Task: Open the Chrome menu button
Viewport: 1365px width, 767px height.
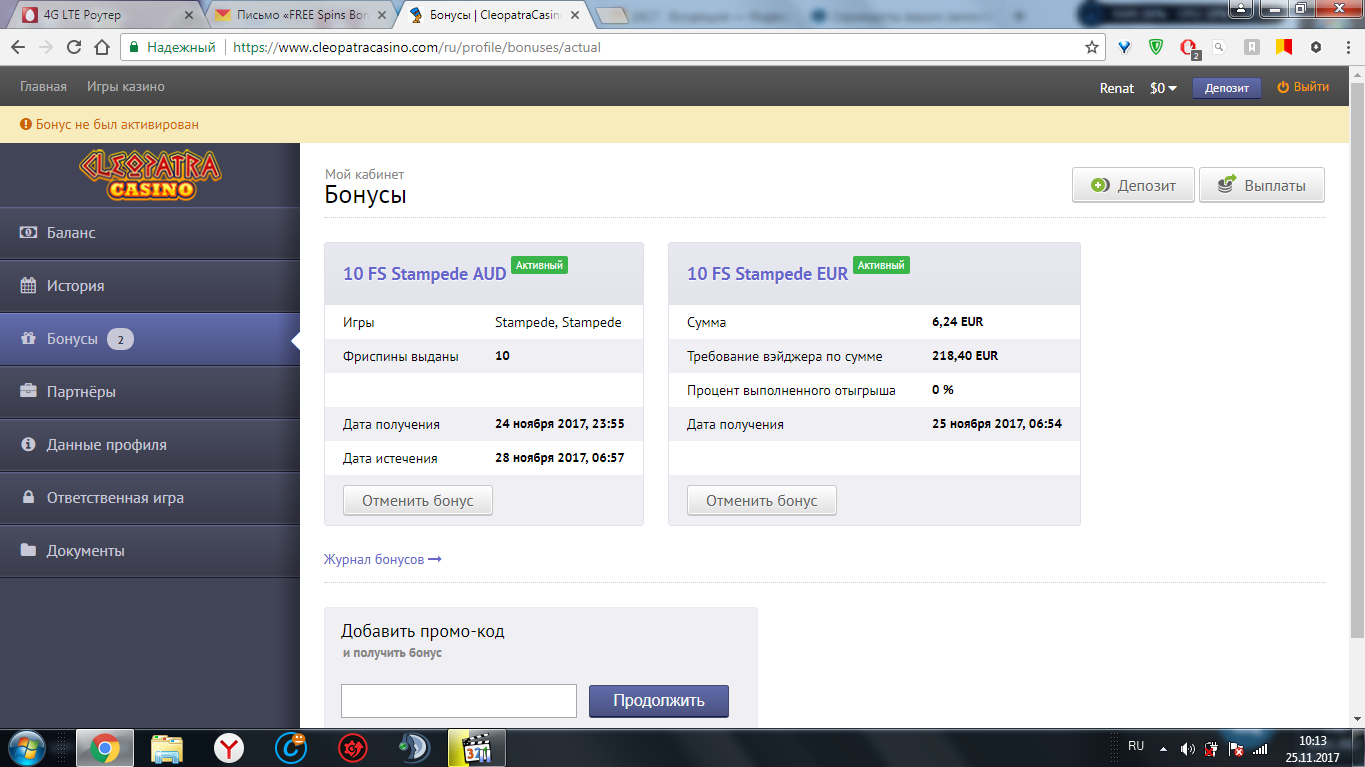Action: [1343, 47]
